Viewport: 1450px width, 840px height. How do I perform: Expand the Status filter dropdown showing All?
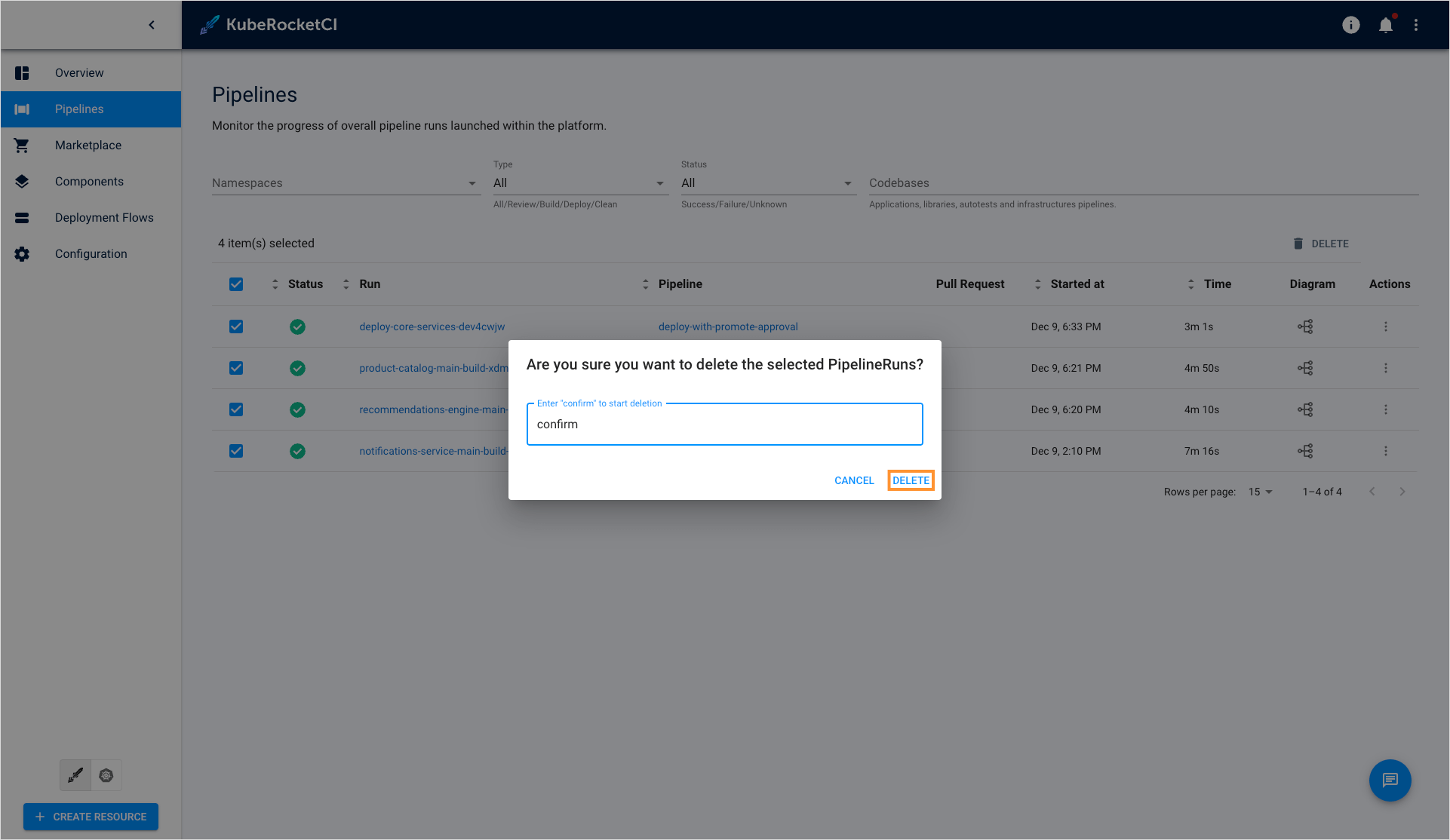pos(765,183)
